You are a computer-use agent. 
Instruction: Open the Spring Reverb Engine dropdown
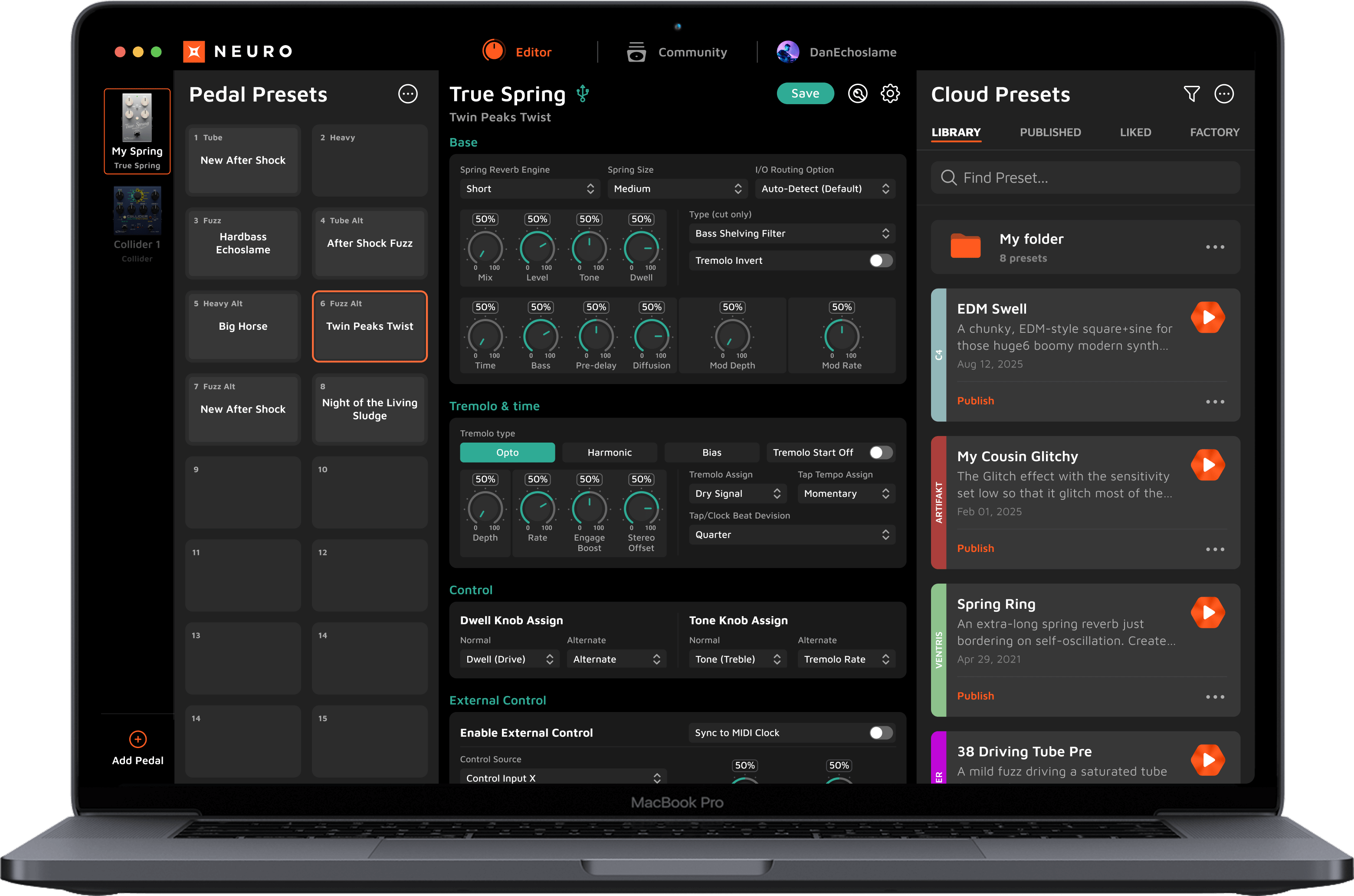click(530, 189)
